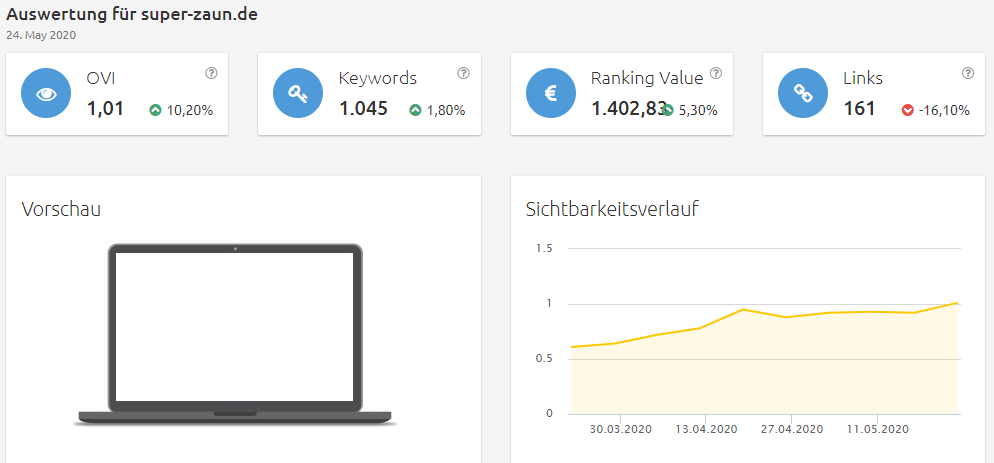Click the green up arrow beside 10,20%
Viewport: 994px width, 463px height.
pos(155,110)
